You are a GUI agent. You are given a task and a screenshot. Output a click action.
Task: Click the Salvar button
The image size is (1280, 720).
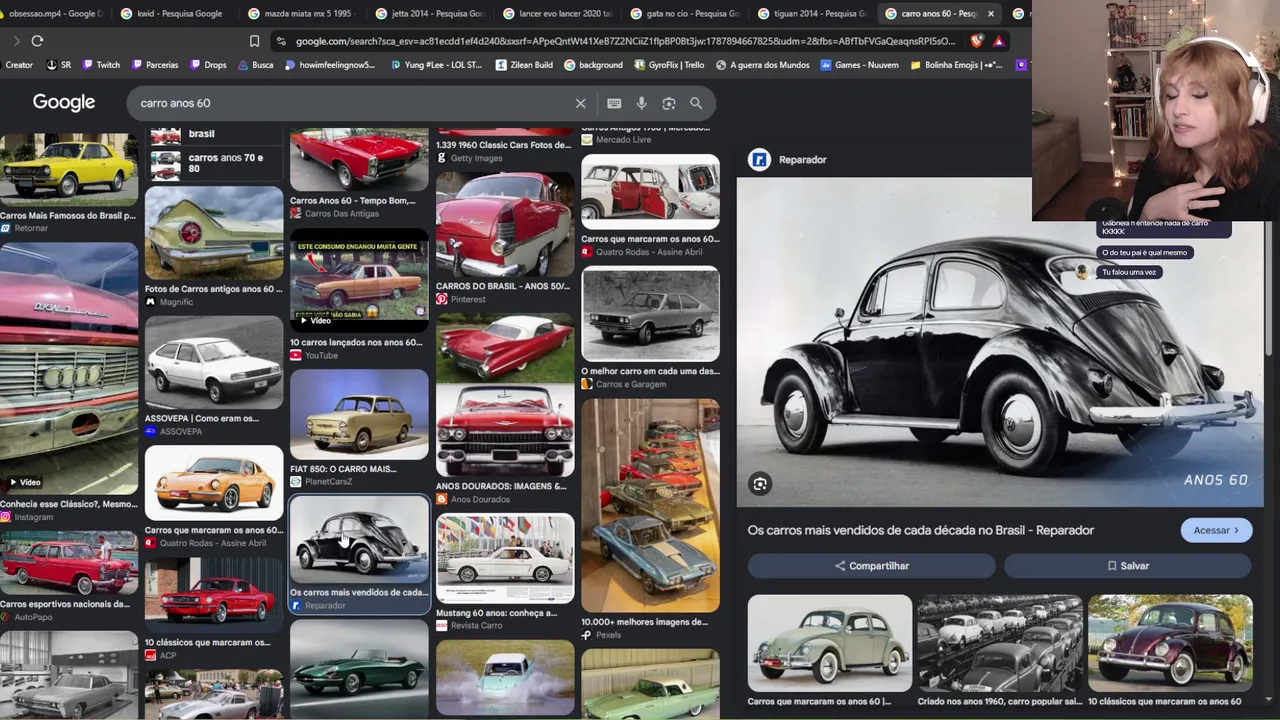point(1128,566)
